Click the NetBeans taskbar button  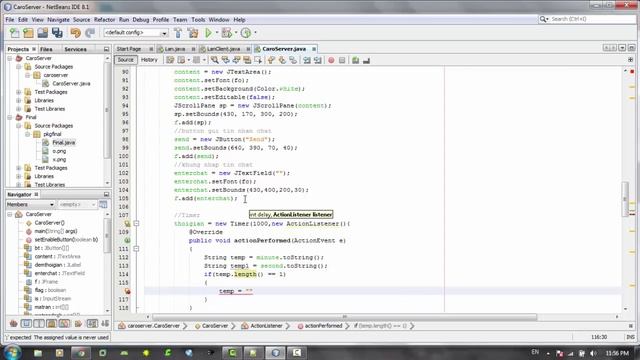(276, 353)
